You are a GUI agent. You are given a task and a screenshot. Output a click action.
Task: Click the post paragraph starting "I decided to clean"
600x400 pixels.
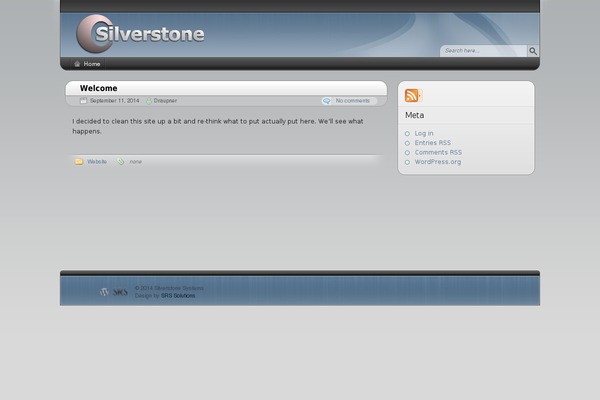pos(218,126)
